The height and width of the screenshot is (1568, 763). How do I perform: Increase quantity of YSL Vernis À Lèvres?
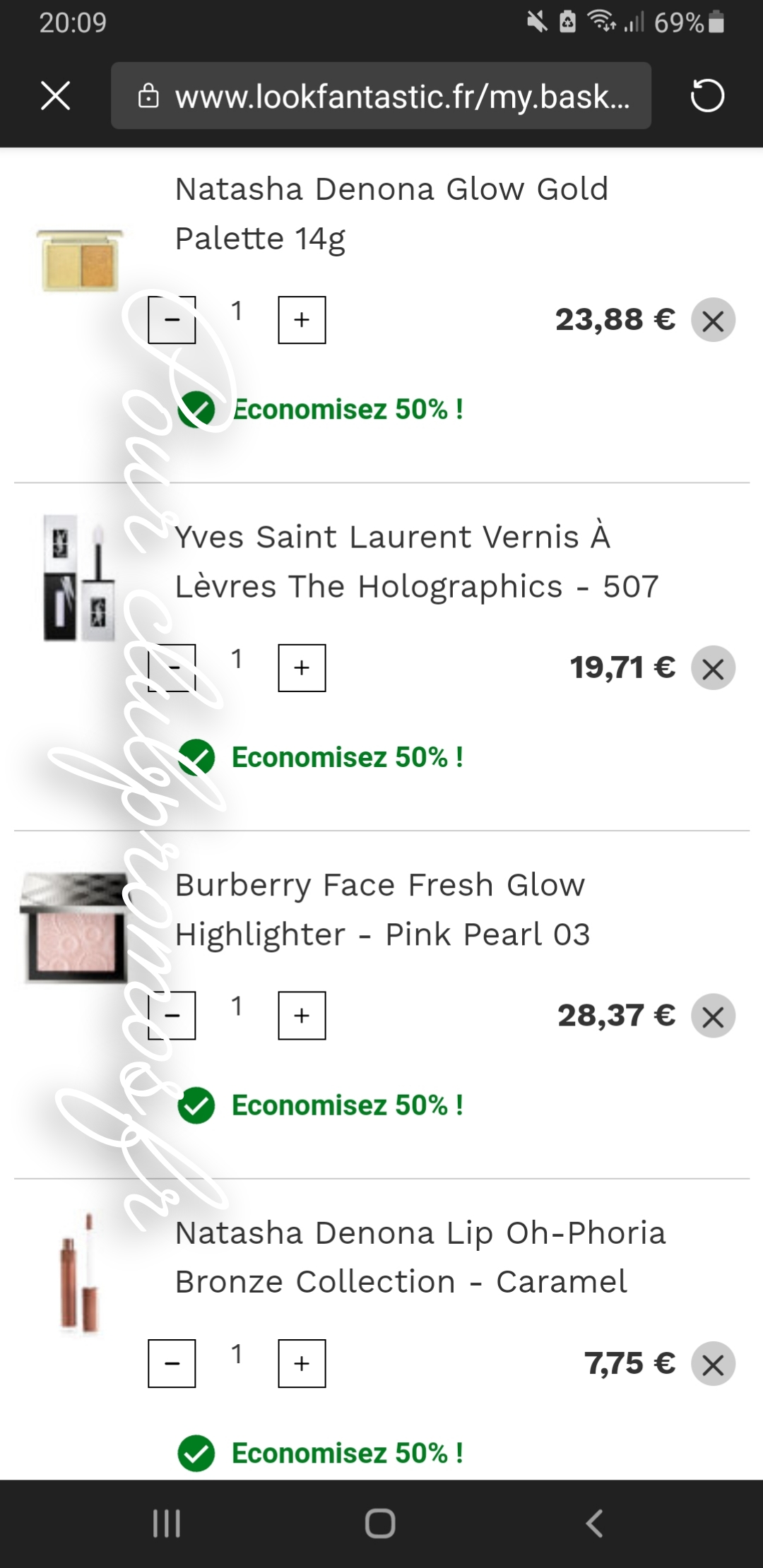(302, 667)
